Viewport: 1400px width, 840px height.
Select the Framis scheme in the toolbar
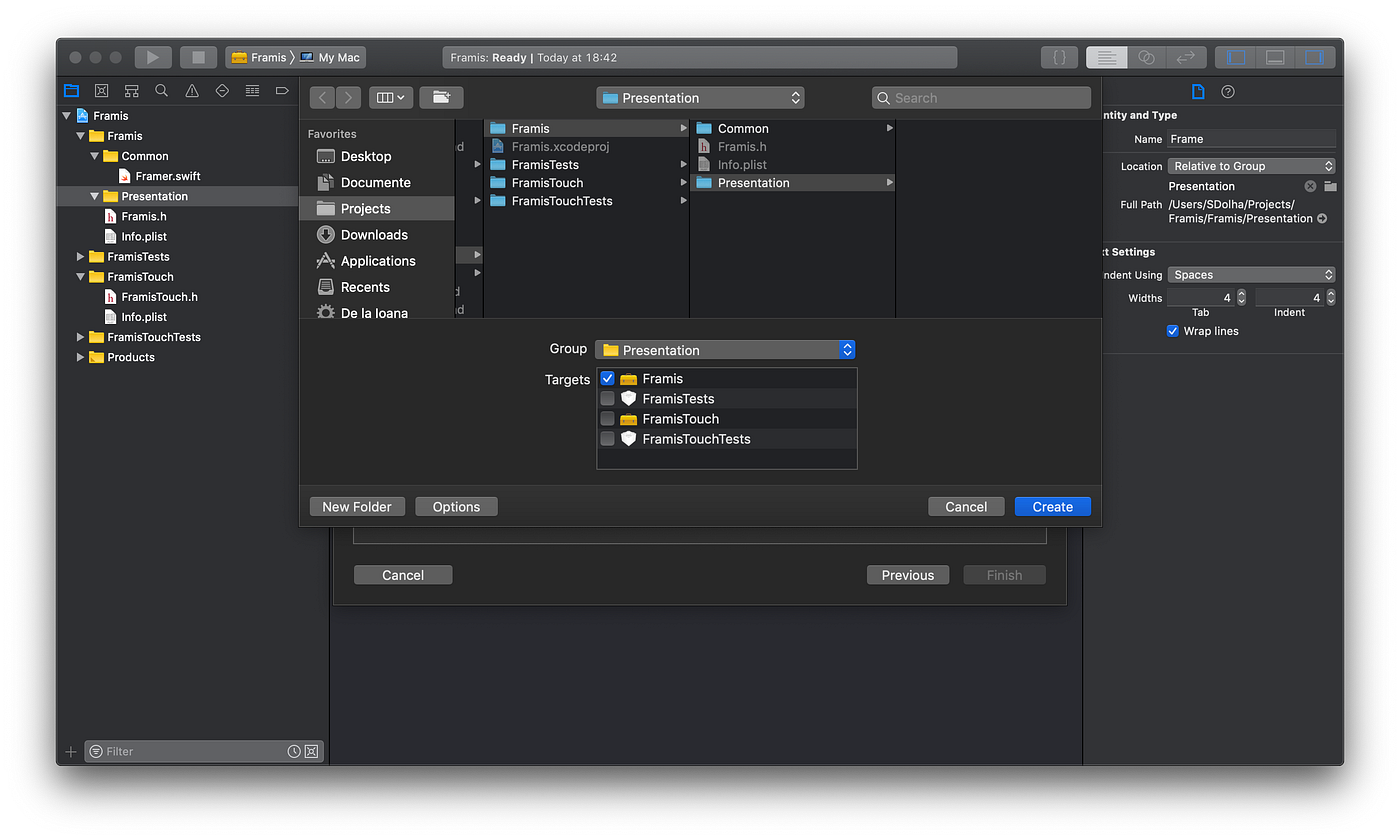tap(261, 57)
